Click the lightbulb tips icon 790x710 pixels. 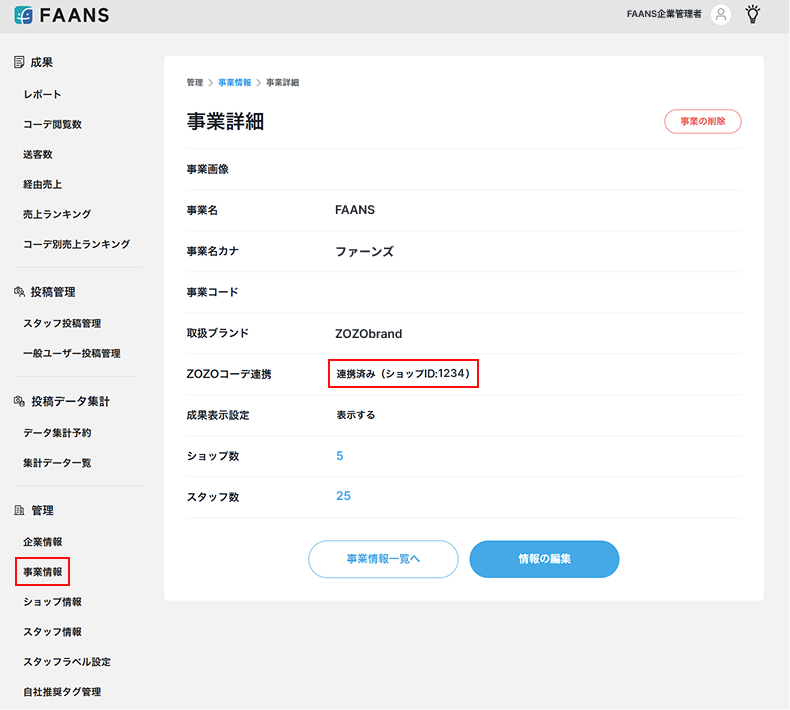coord(753,14)
